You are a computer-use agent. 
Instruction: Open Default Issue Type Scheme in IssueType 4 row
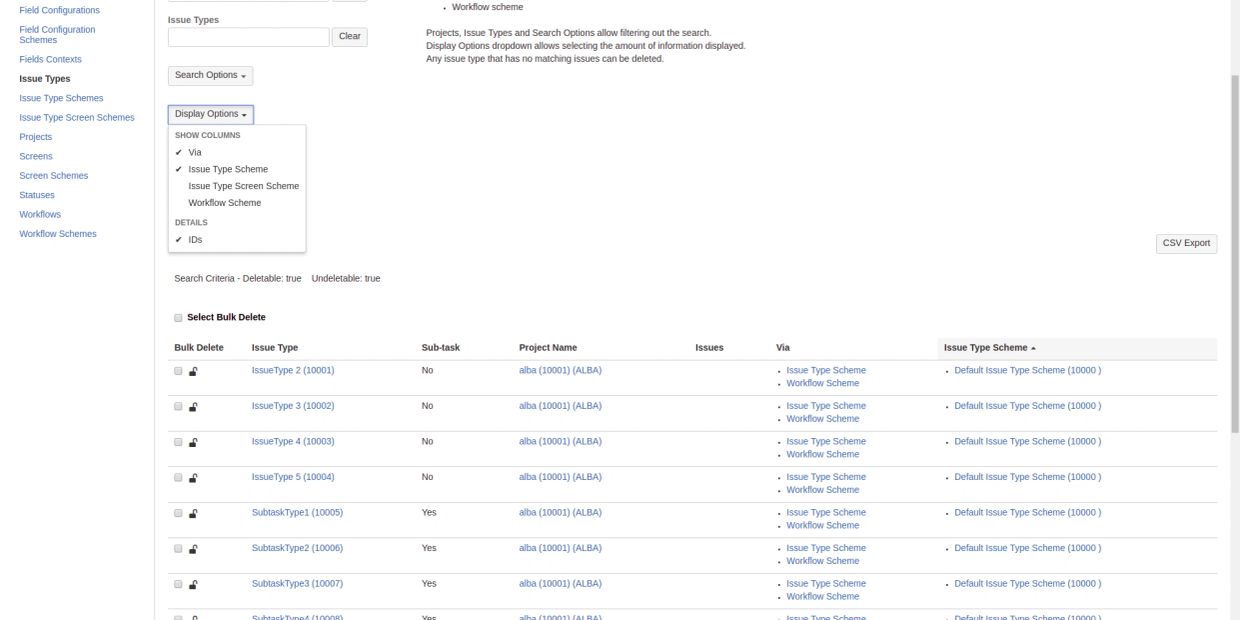[1027, 442]
